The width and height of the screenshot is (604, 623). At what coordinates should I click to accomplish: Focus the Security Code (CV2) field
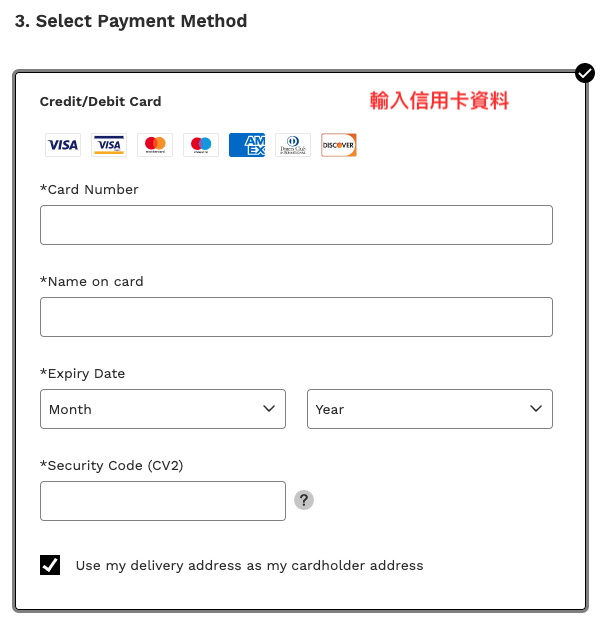[163, 501]
